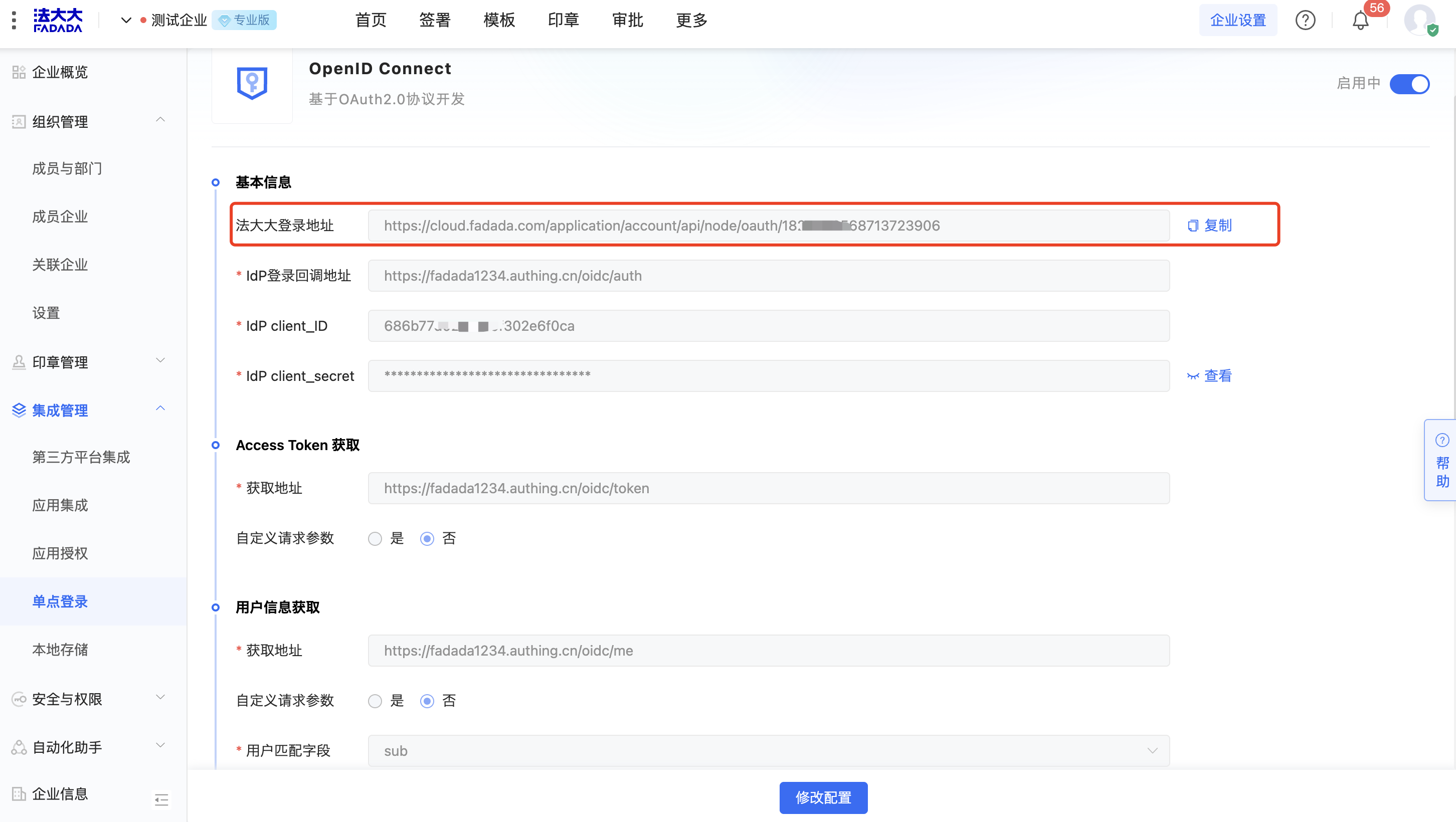The image size is (1456, 822).
Task: Click the 基本信息 step marker
Action: [216, 182]
